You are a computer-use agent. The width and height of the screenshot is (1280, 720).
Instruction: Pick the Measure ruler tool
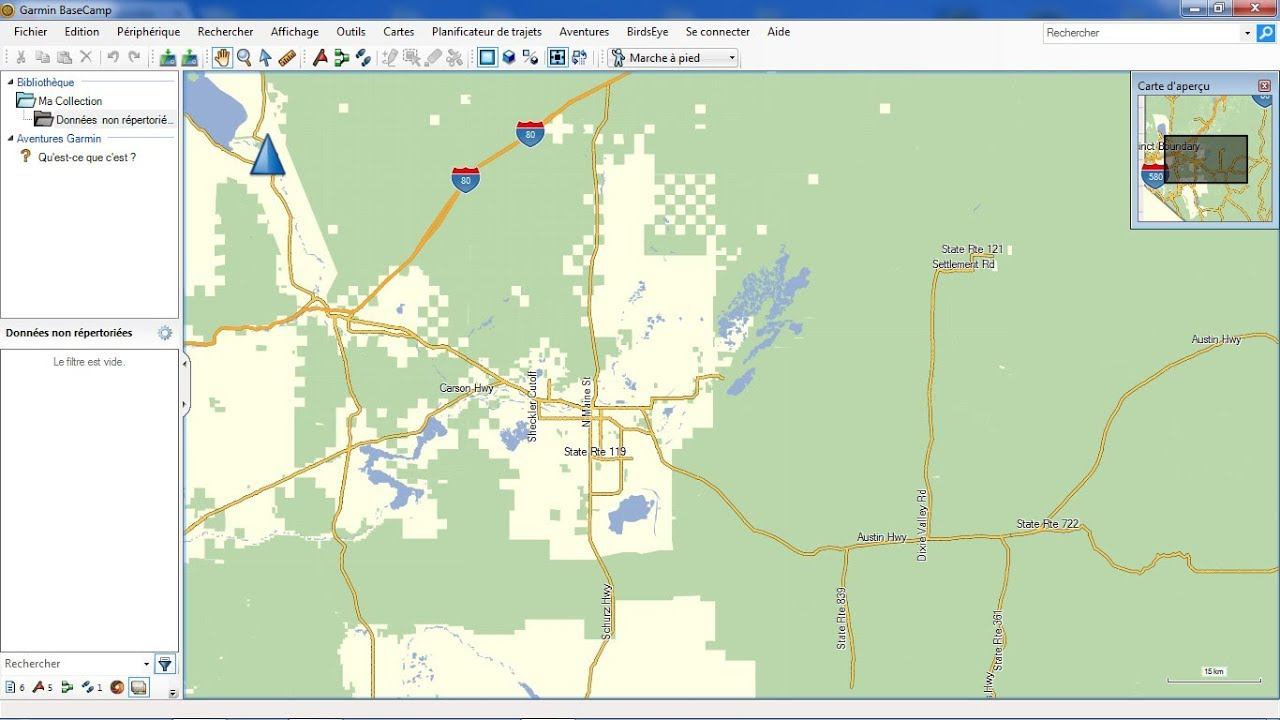287,58
